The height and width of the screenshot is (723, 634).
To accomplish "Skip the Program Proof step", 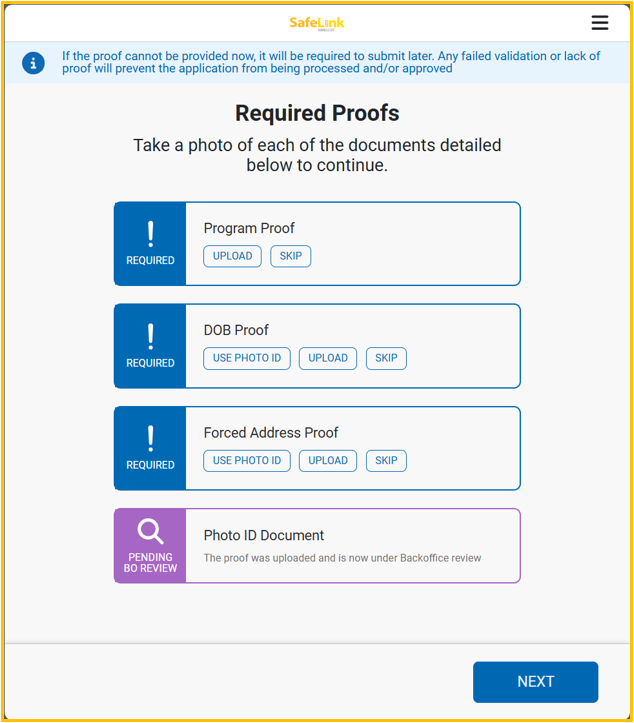I will click(x=290, y=256).
